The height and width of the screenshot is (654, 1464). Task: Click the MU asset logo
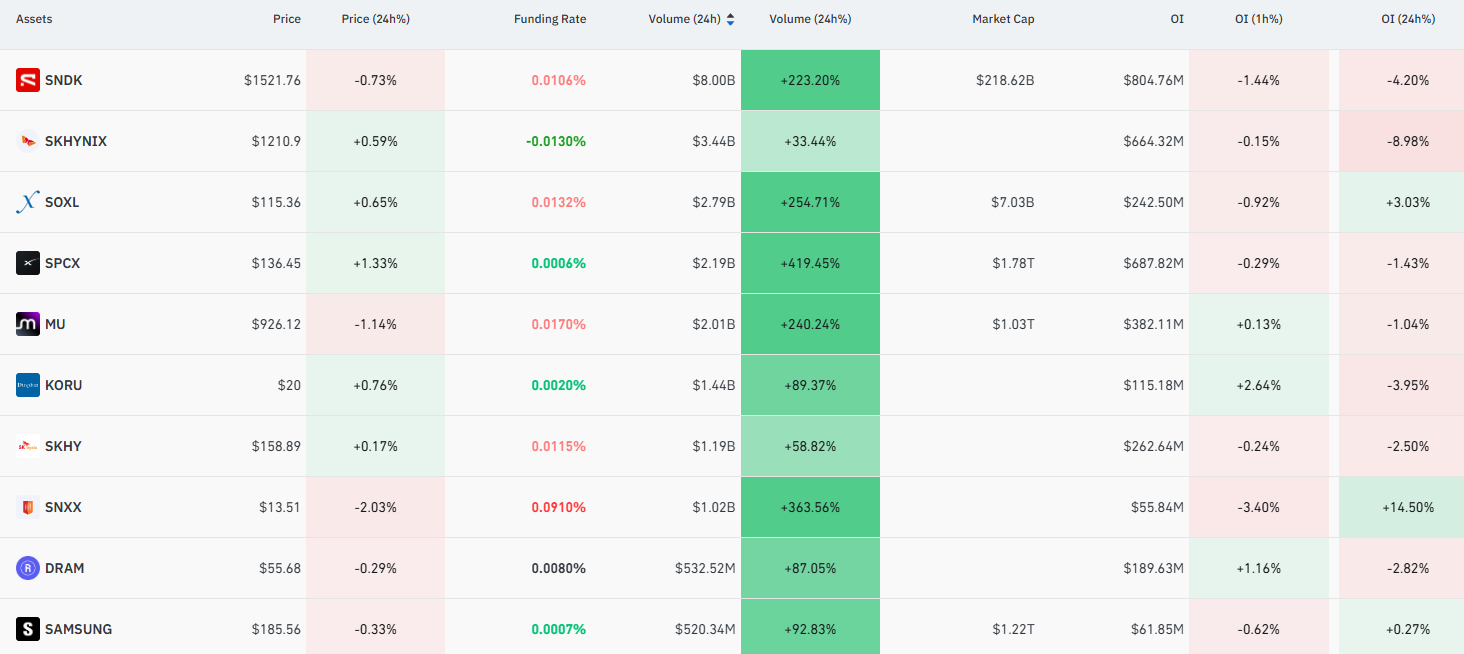28,324
